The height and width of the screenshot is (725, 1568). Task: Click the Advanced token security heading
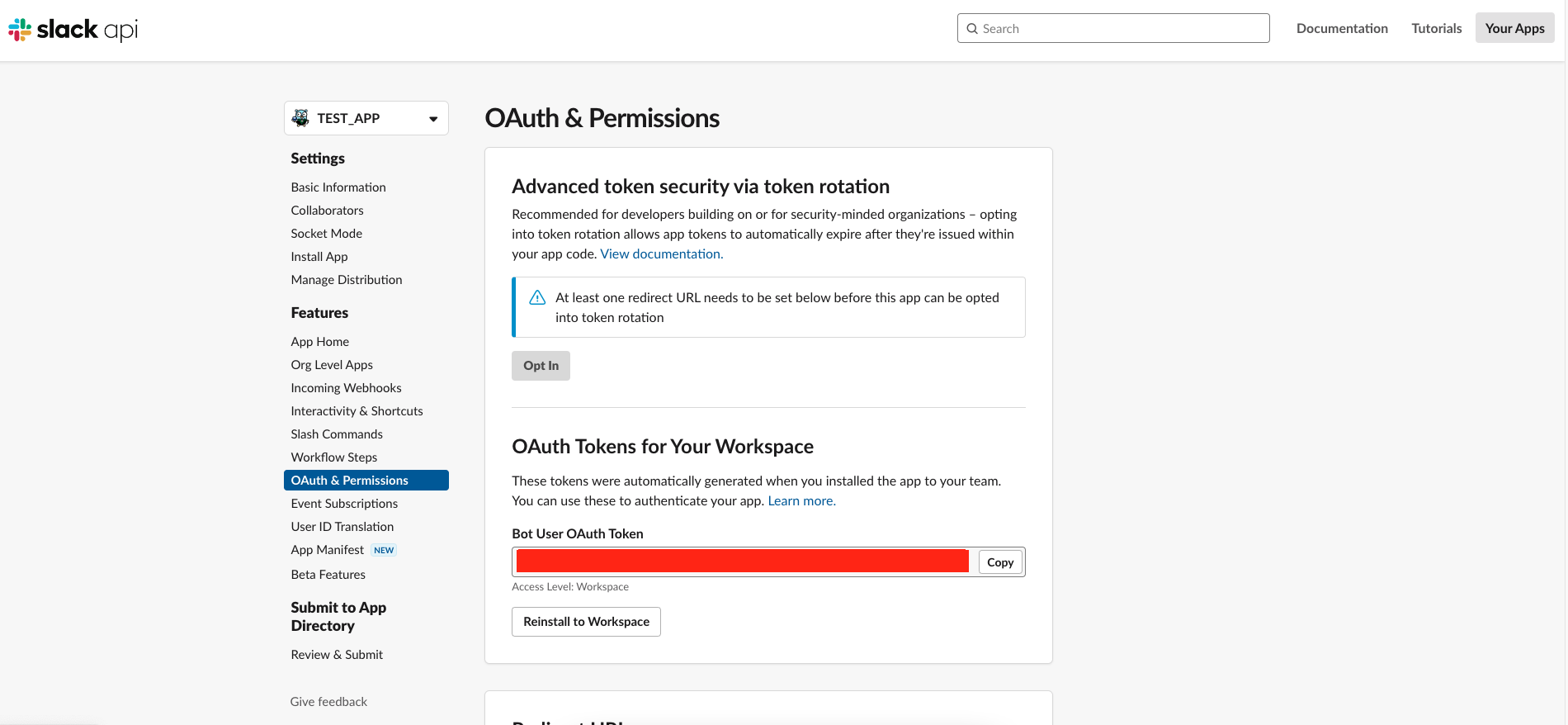click(x=701, y=187)
